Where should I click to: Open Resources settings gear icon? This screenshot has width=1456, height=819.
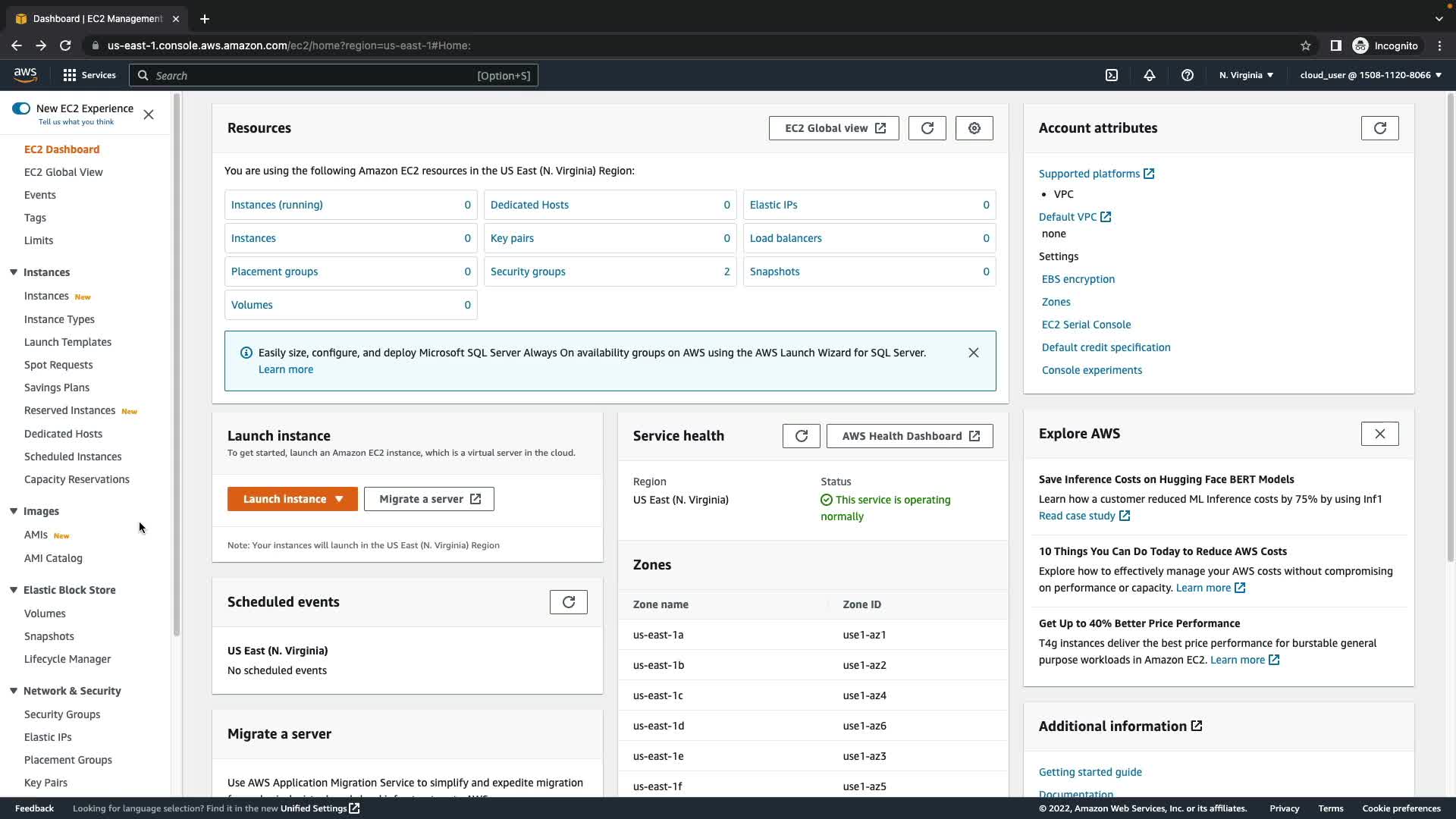974,128
